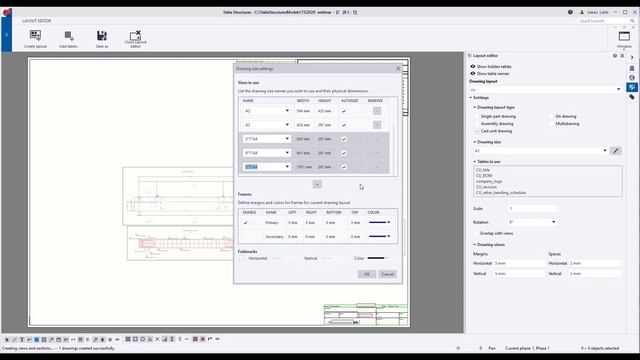Click OK in Drawing size settings
This screenshot has width=640, height=360.
(x=367, y=274)
